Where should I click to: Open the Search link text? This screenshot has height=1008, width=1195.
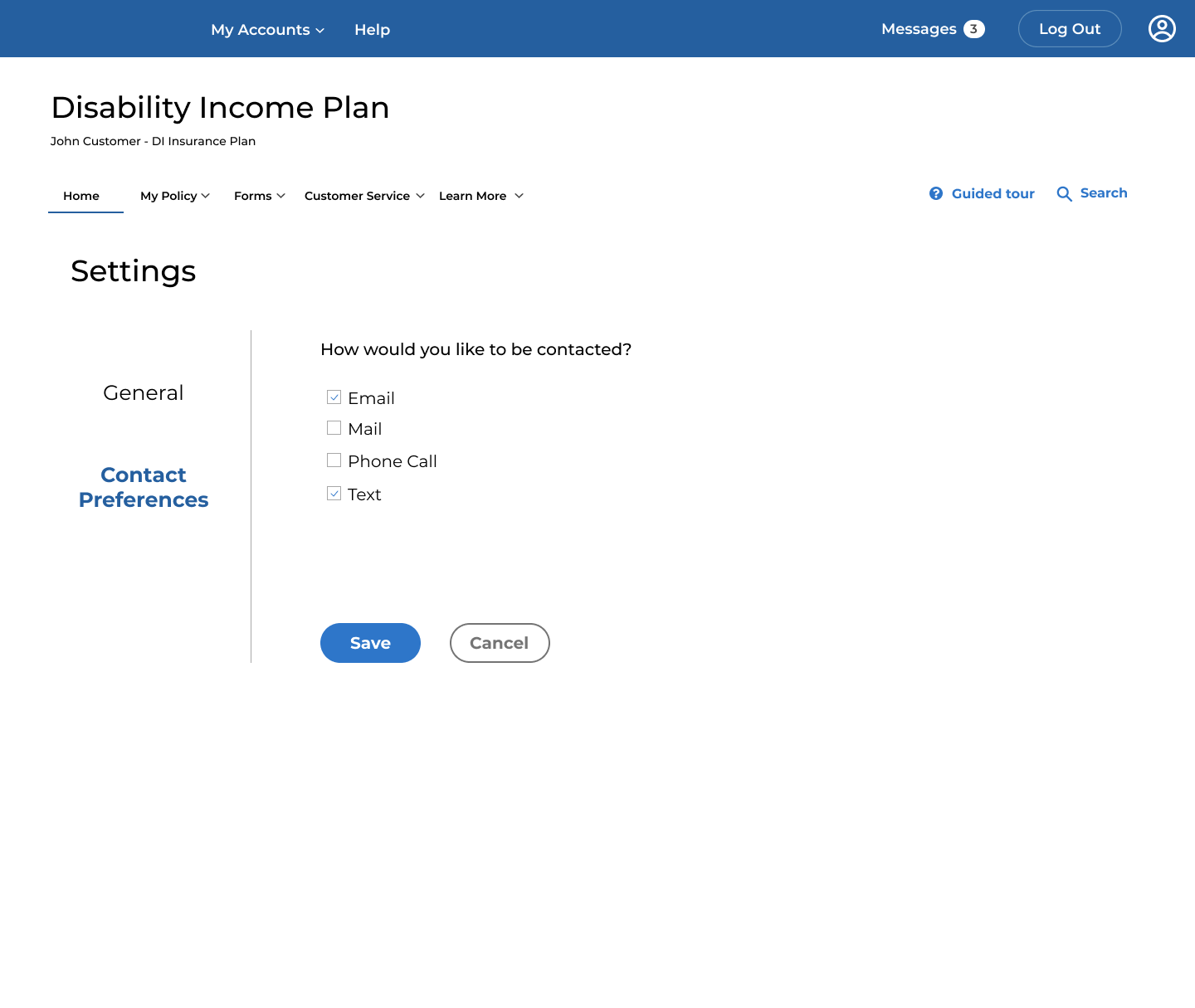click(x=1104, y=193)
